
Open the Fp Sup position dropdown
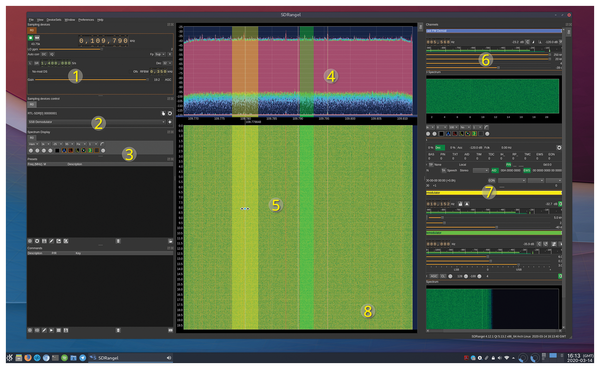tap(160, 54)
